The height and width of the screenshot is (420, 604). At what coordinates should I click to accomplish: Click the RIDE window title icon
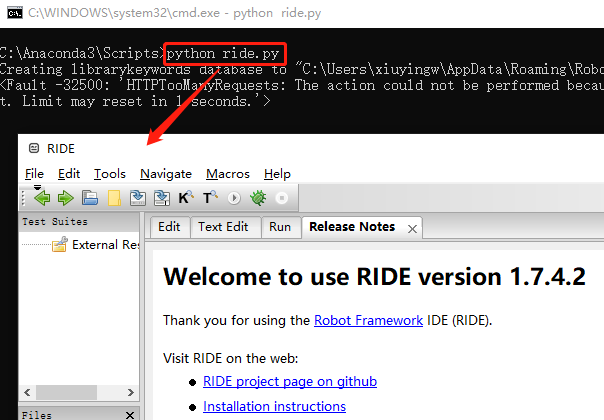pyautogui.click(x=34, y=148)
